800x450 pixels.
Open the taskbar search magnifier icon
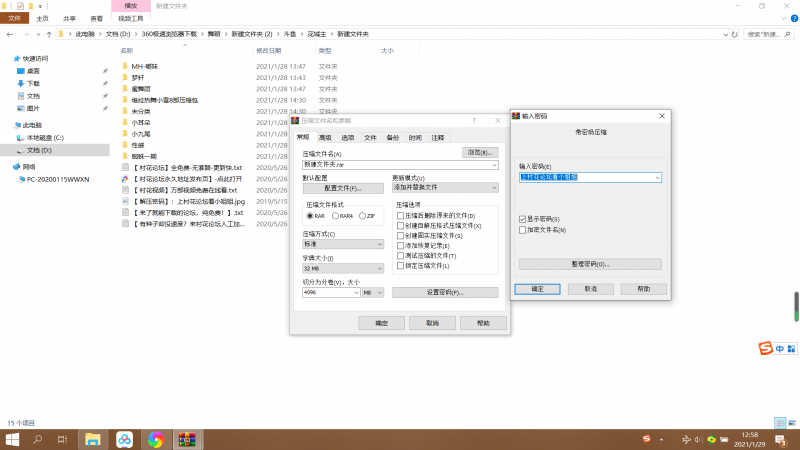click(x=38, y=439)
